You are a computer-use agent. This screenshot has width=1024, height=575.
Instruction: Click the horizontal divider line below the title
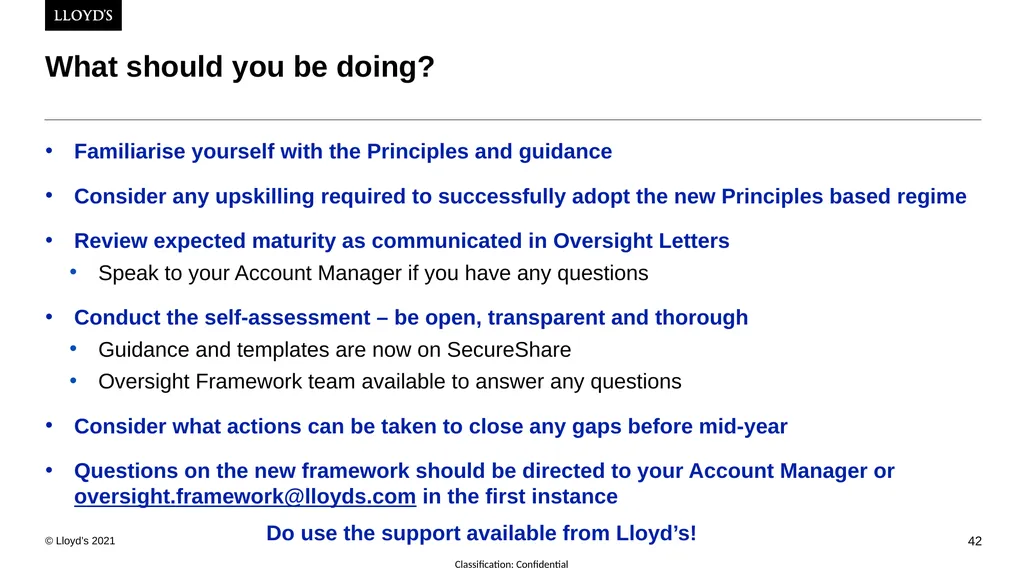pos(513,120)
